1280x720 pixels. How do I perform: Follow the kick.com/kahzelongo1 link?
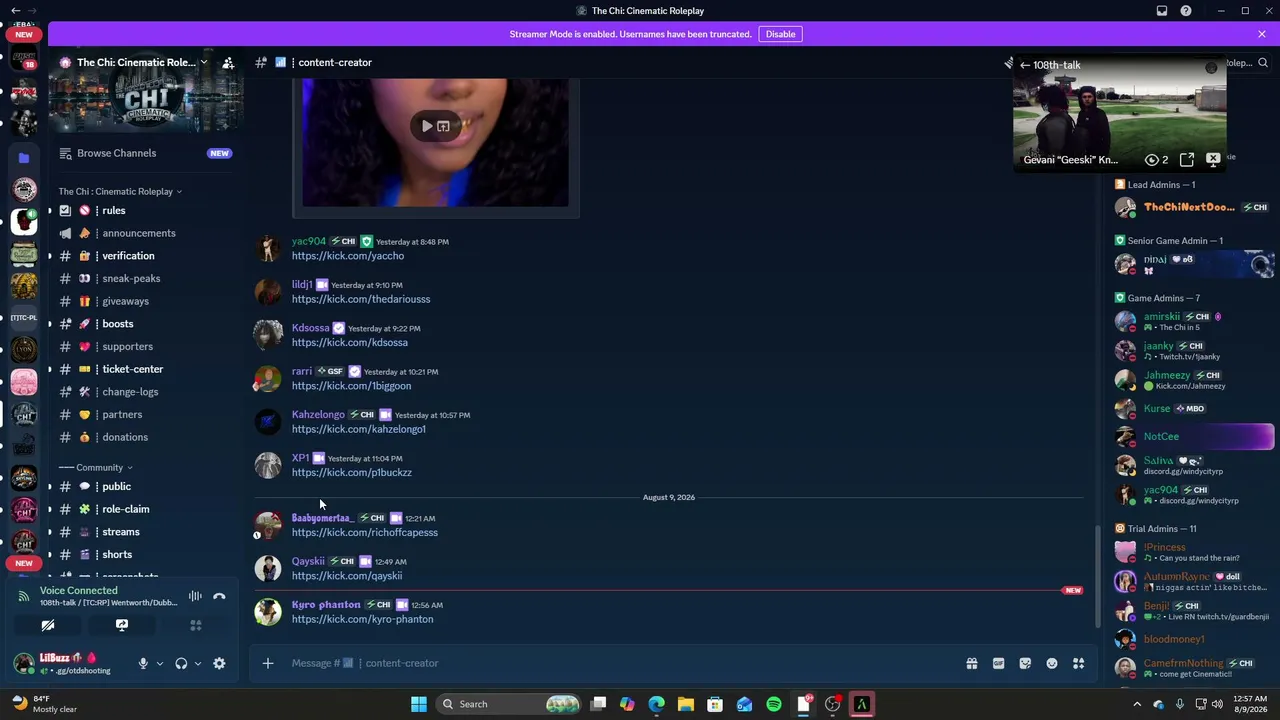(359, 429)
